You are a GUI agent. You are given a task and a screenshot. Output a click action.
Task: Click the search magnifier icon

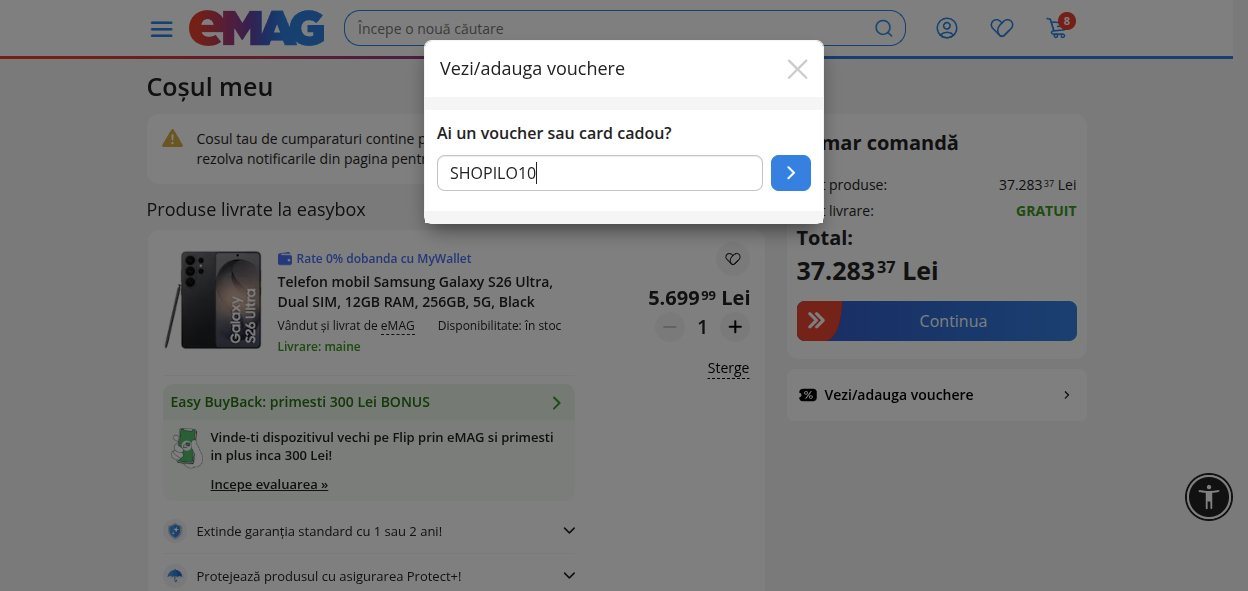point(884,28)
